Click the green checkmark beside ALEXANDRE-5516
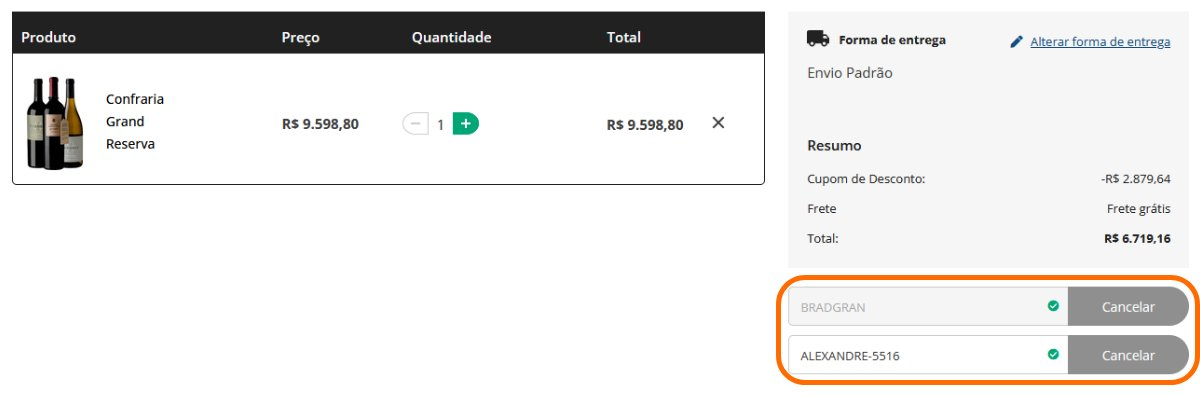 [x=1053, y=354]
